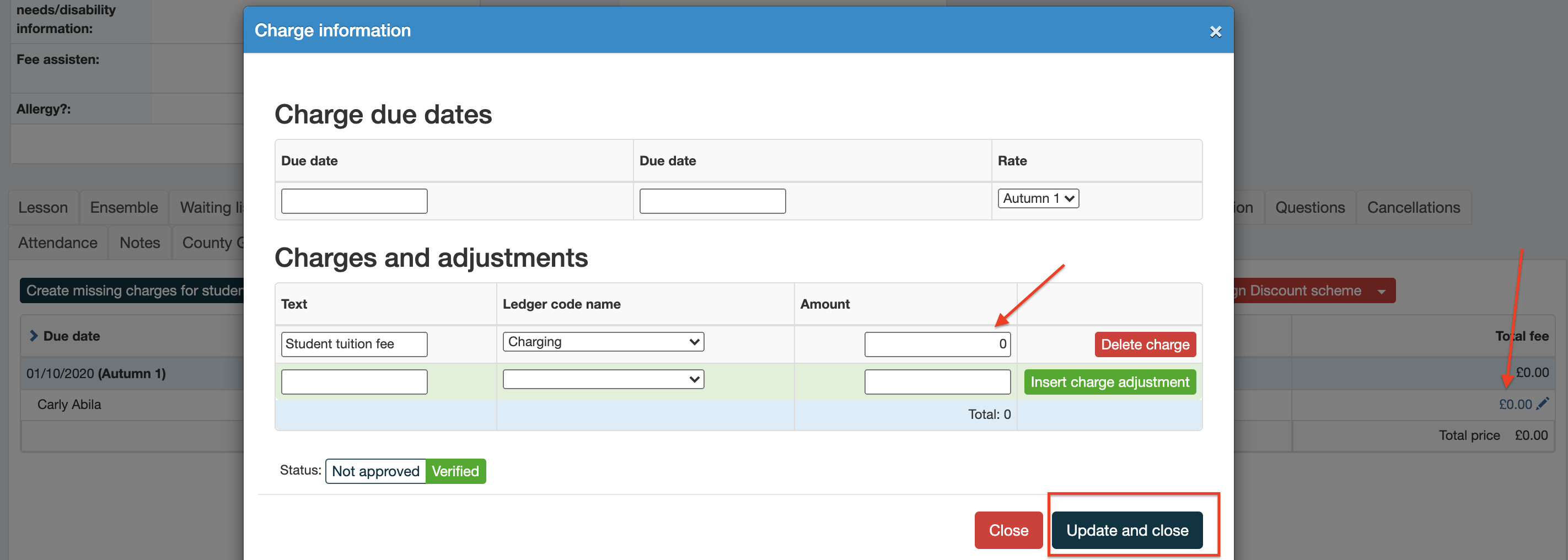Click Update and close button
The width and height of the screenshot is (1568, 560).
1127,530
